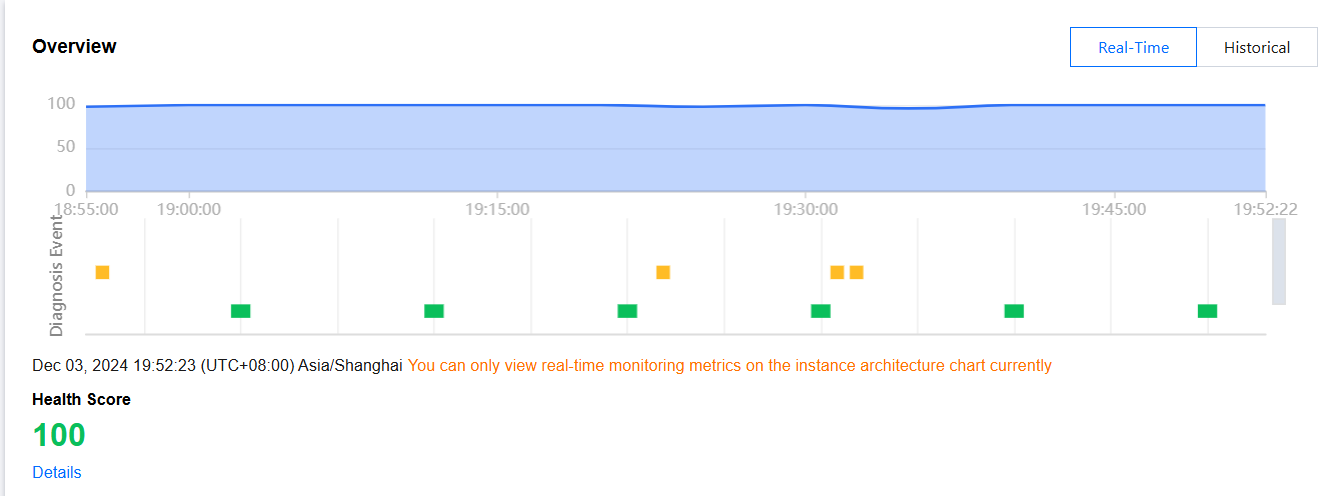Viewport: 1336px width, 496px height.
Task: Switch to the Historical view tab
Action: pos(1256,47)
